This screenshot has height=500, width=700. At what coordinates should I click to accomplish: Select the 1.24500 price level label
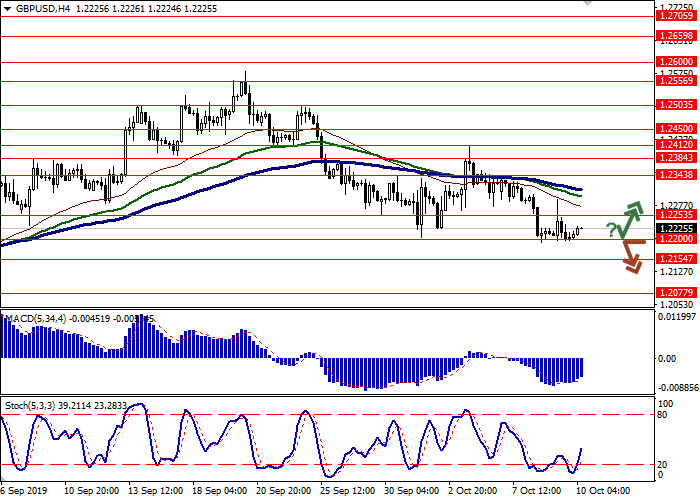point(676,129)
